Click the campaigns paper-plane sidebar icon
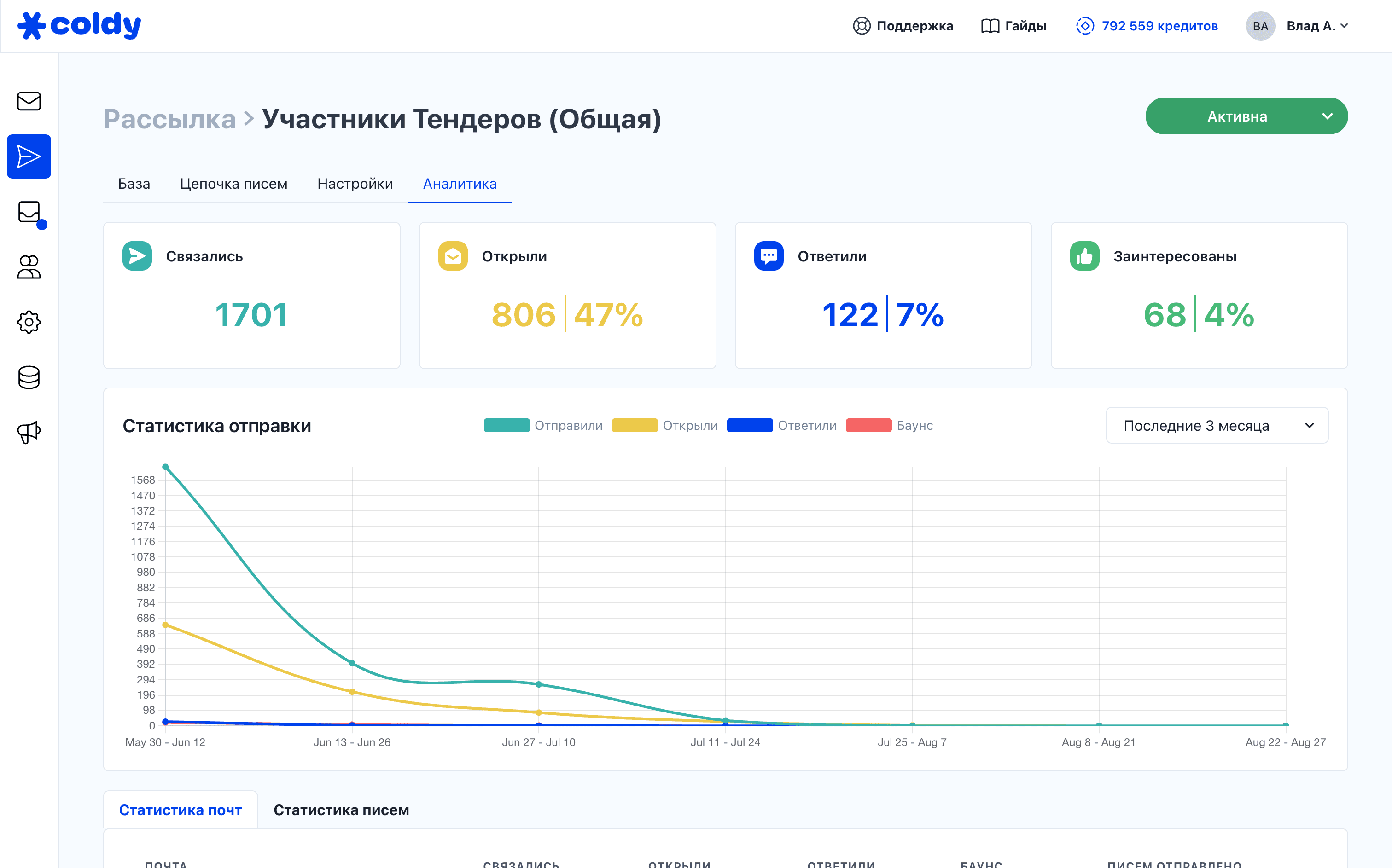This screenshot has height=868, width=1392. click(x=29, y=156)
